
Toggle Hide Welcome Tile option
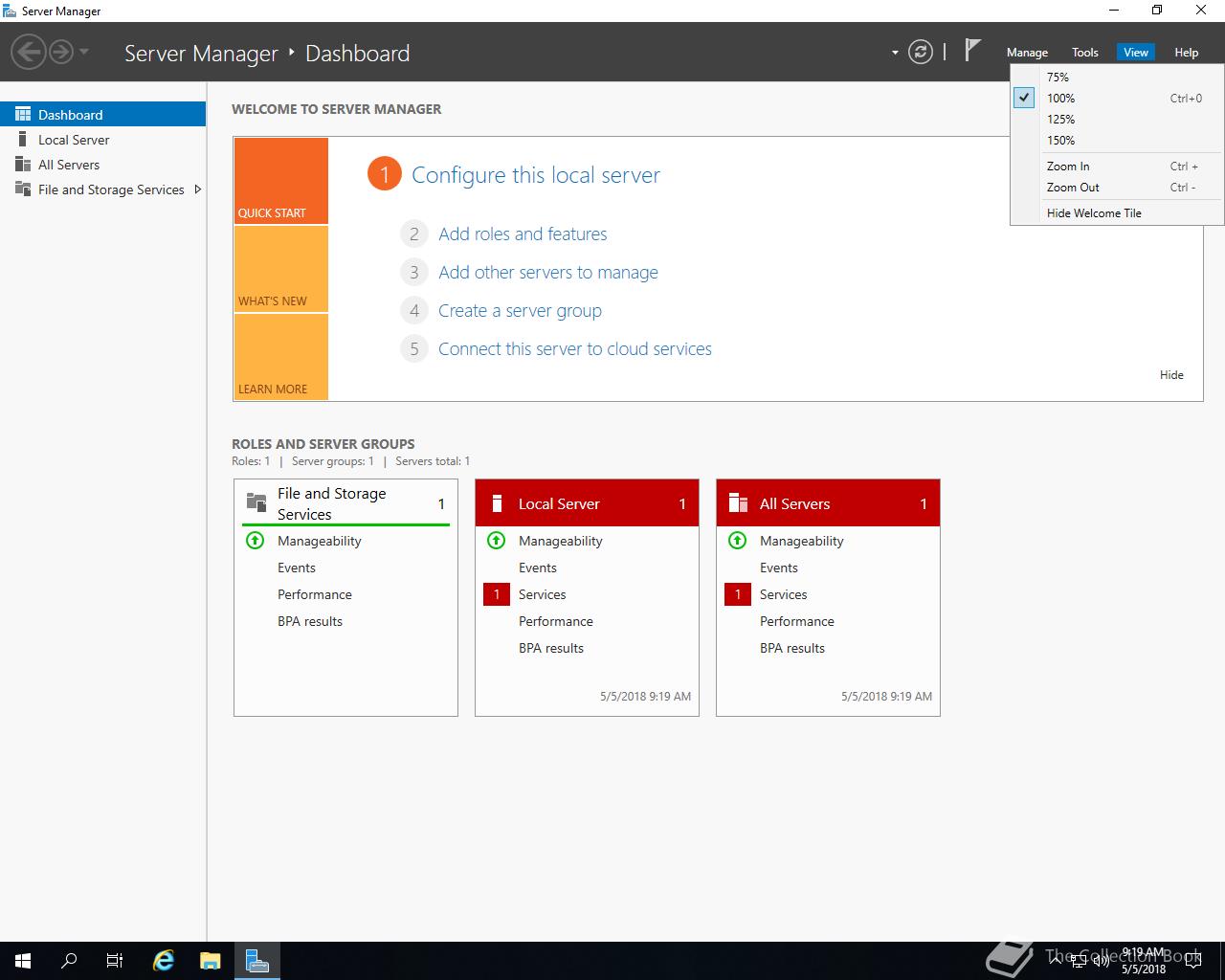click(x=1117, y=213)
